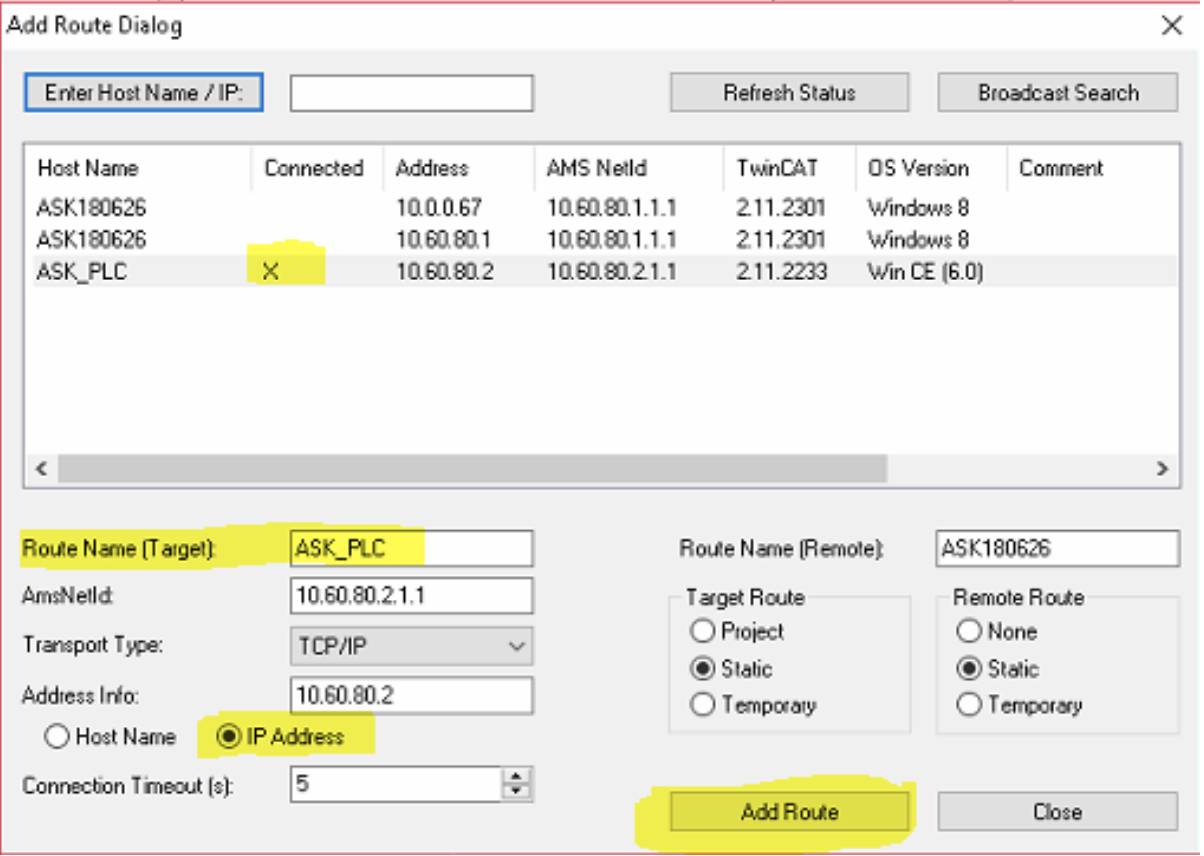
Task: Open the Transport Type dropdown
Action: point(516,646)
